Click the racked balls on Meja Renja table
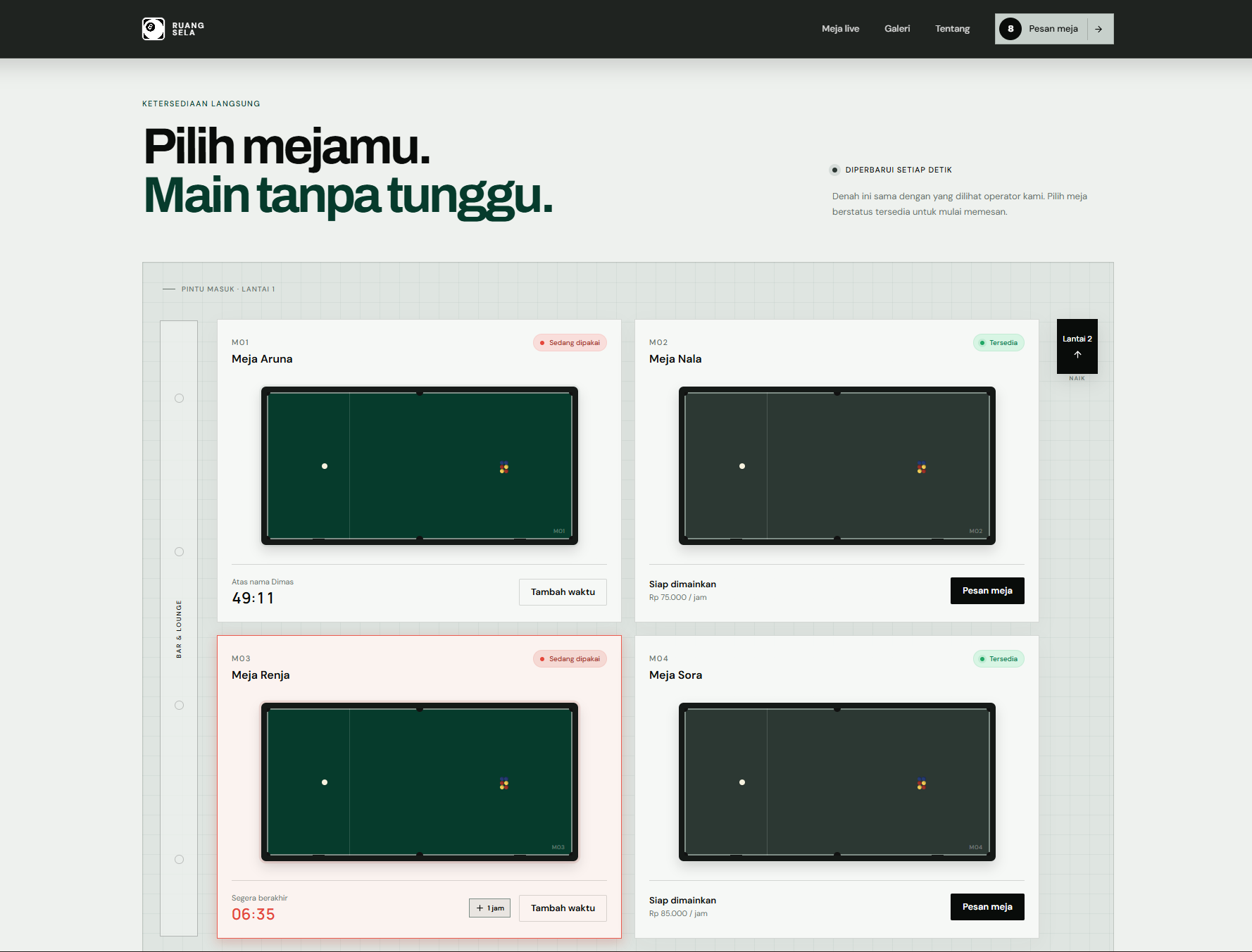The height and width of the screenshot is (952, 1252). tap(504, 783)
